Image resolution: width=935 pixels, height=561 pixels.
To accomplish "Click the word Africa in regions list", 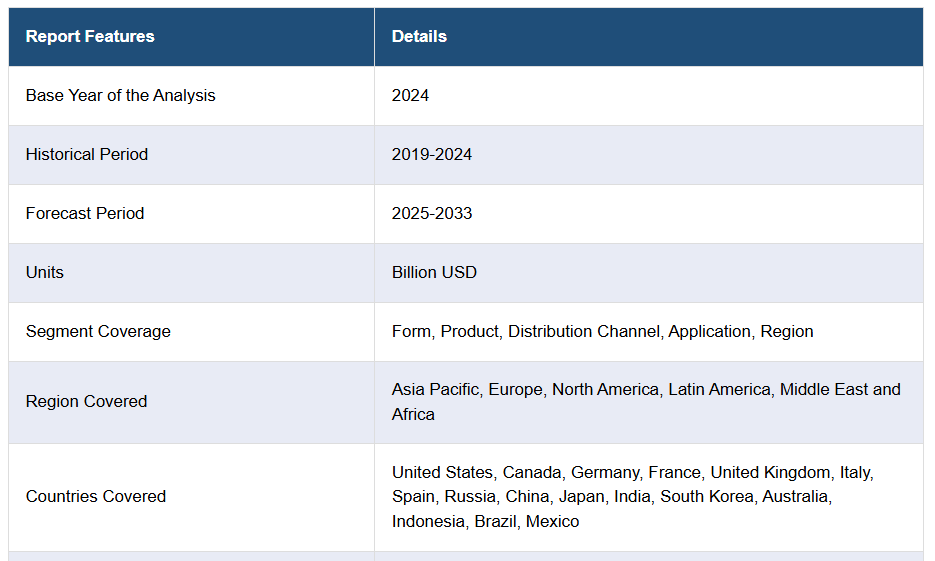I will [x=413, y=415].
